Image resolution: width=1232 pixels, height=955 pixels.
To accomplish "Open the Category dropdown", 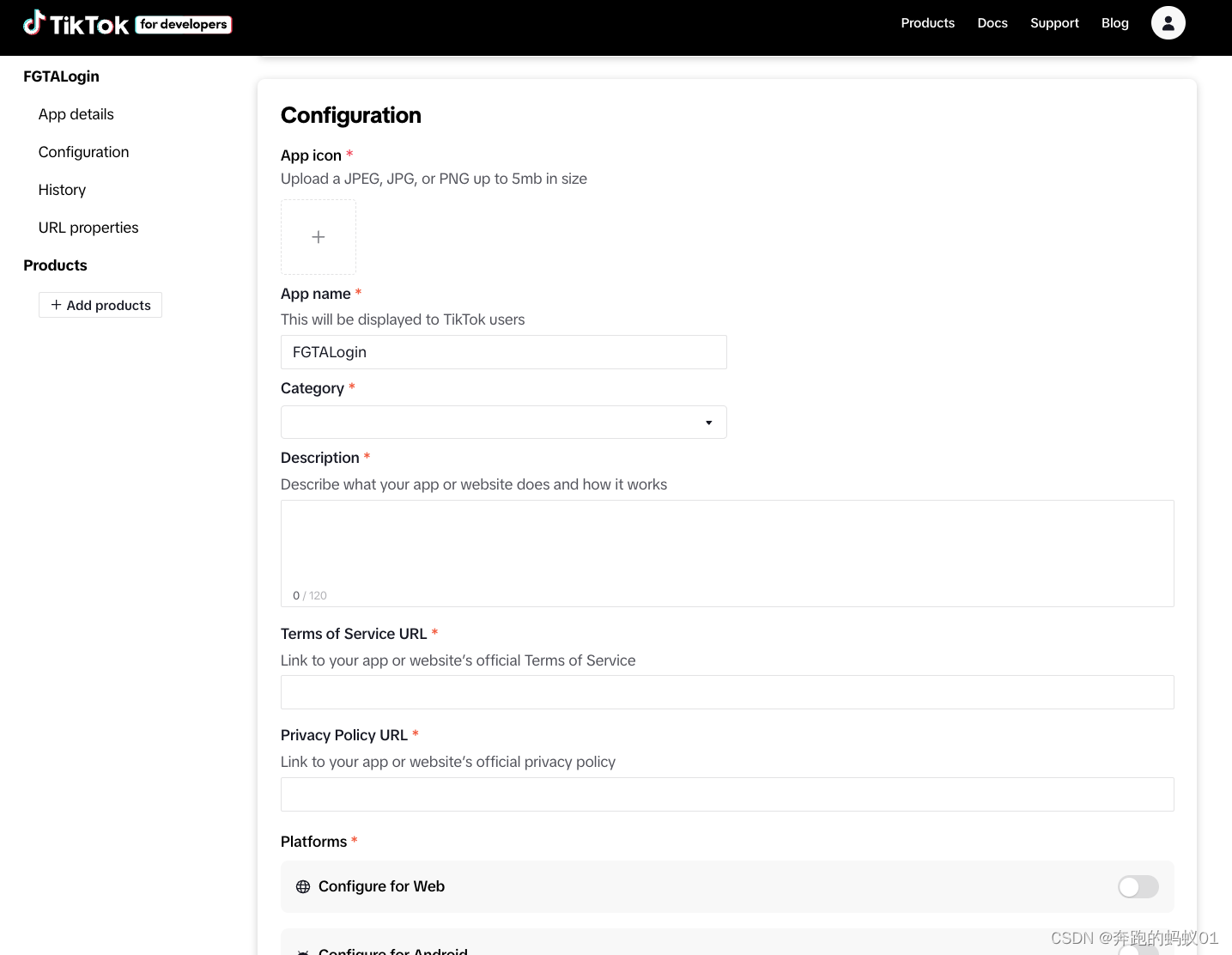I will [x=504, y=423].
